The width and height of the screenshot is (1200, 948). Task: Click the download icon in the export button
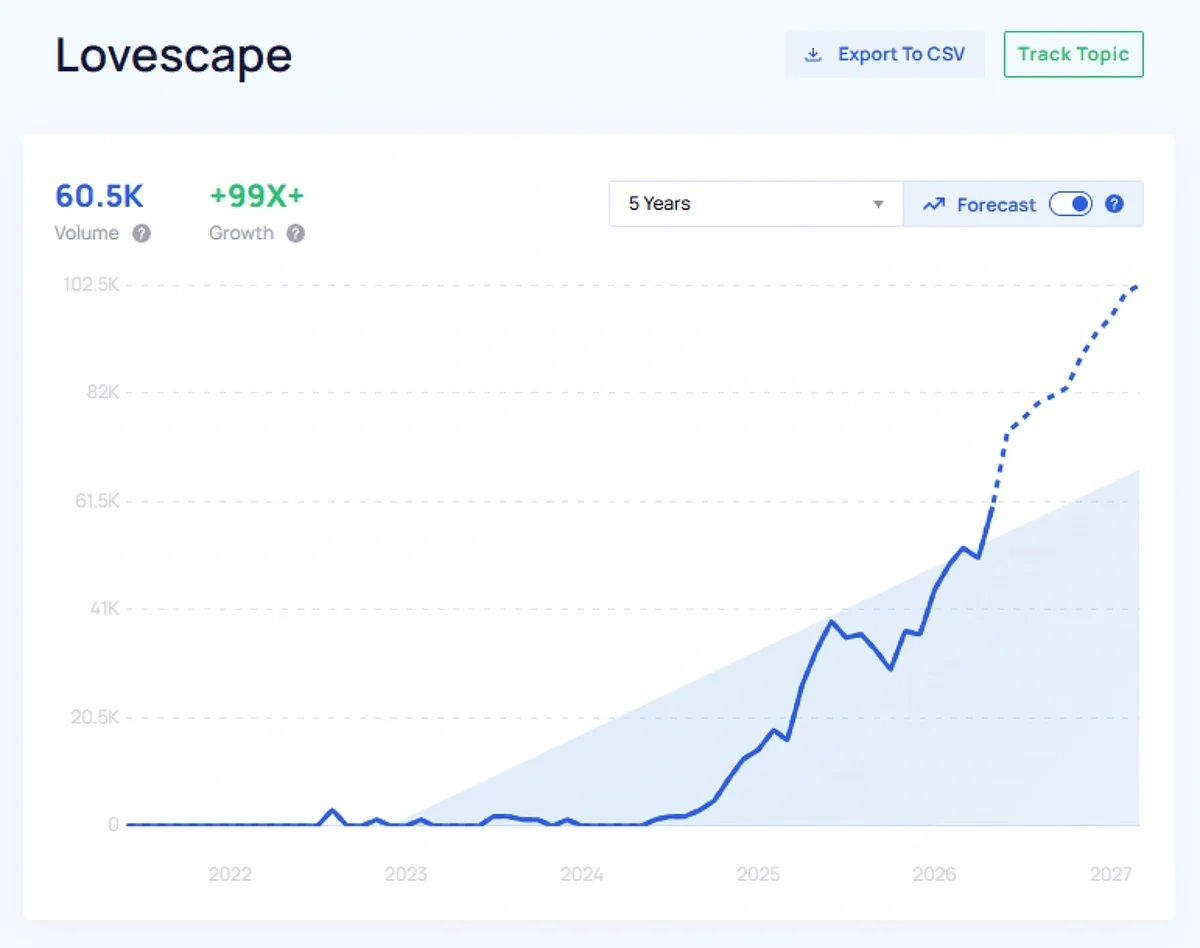pyautogui.click(x=814, y=55)
